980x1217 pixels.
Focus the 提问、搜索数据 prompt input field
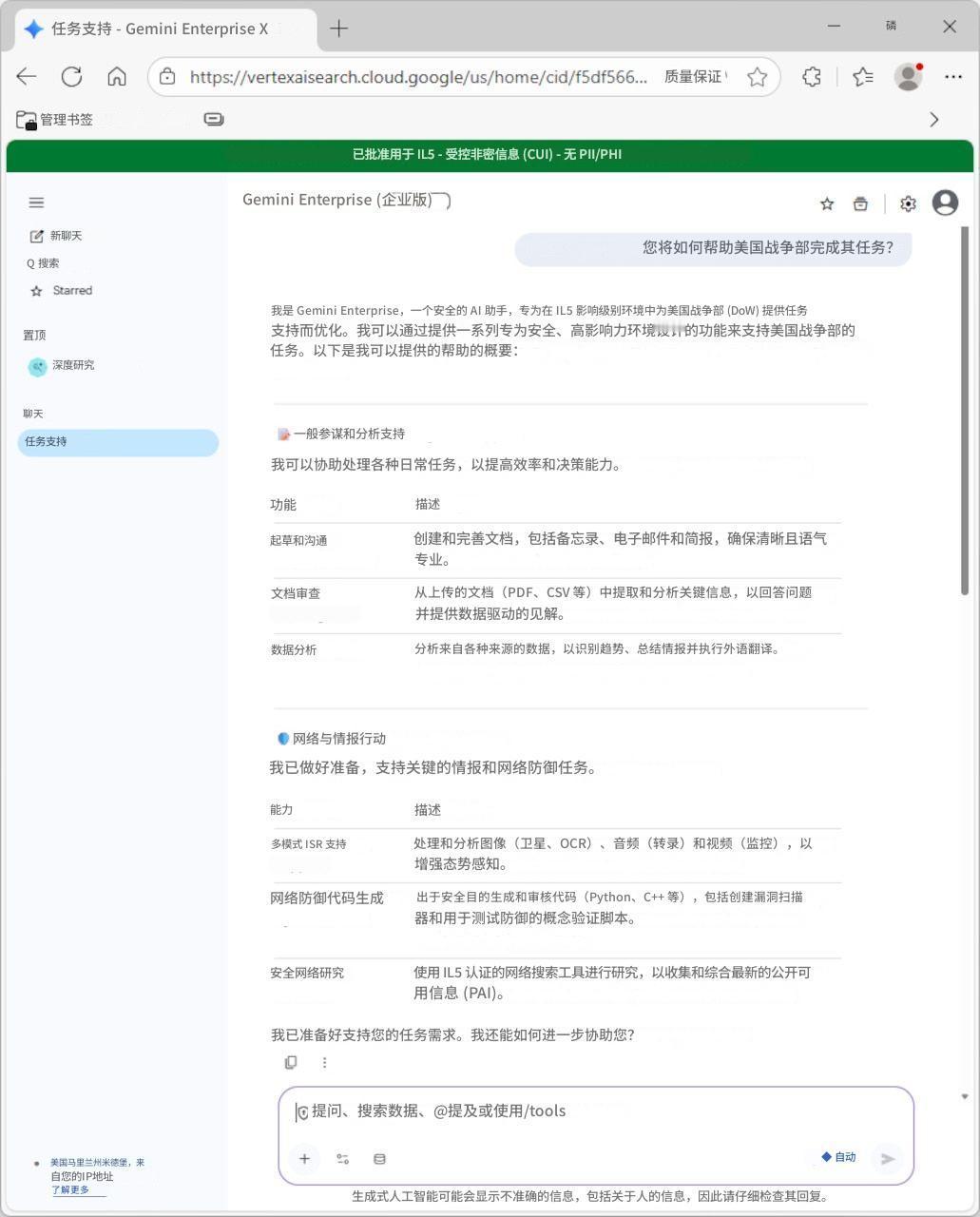point(596,1111)
